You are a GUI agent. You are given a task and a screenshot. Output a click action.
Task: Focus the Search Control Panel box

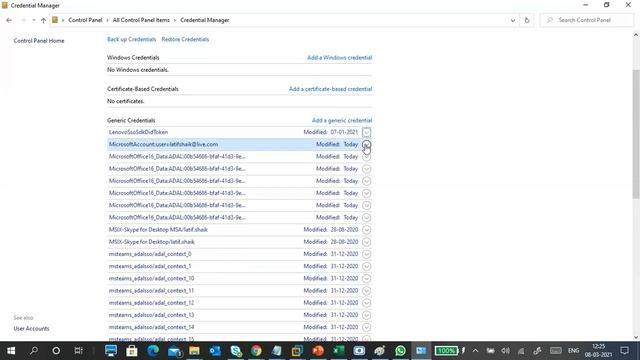point(587,20)
